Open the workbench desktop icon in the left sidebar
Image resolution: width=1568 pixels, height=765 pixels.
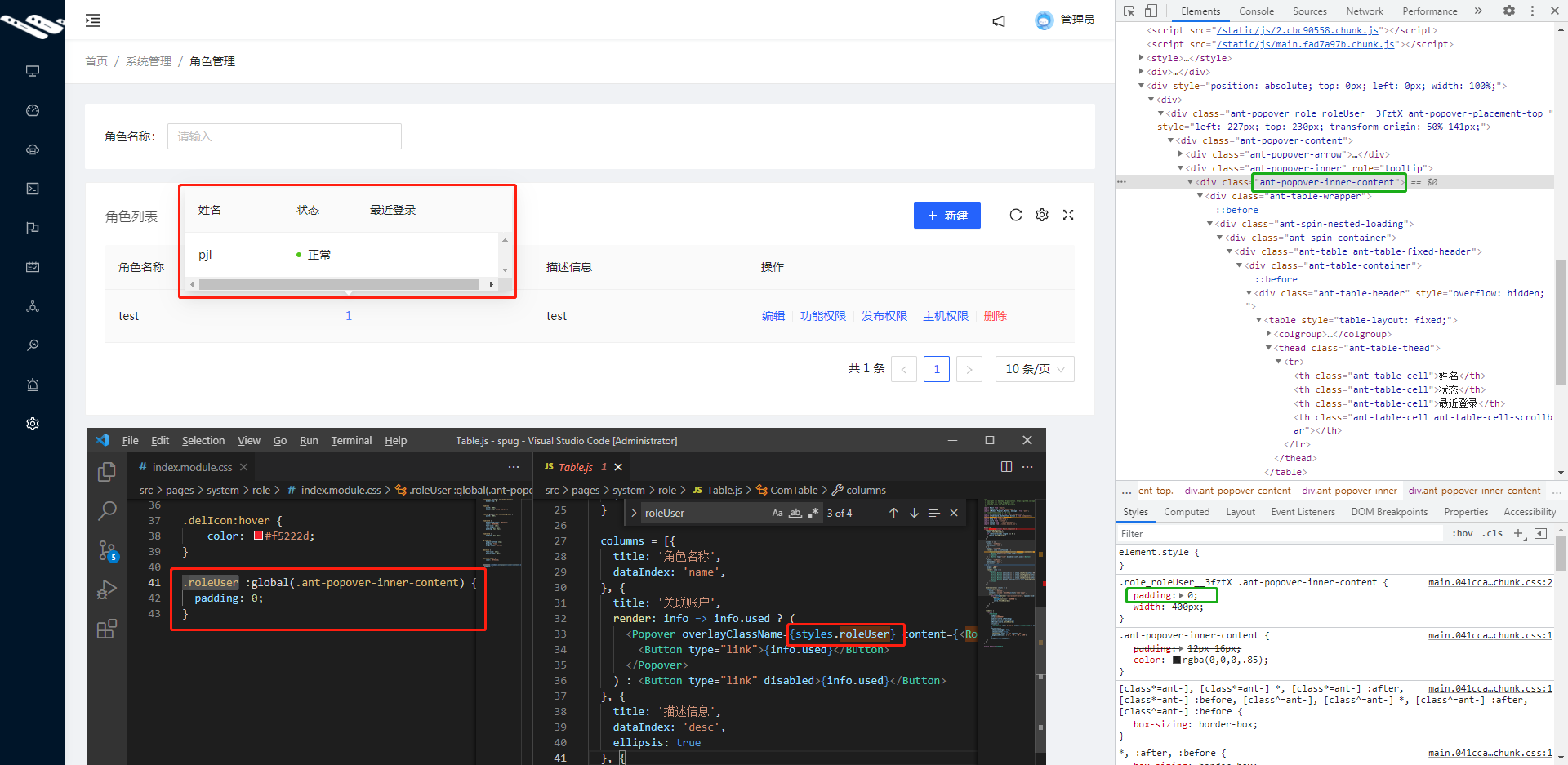(33, 71)
